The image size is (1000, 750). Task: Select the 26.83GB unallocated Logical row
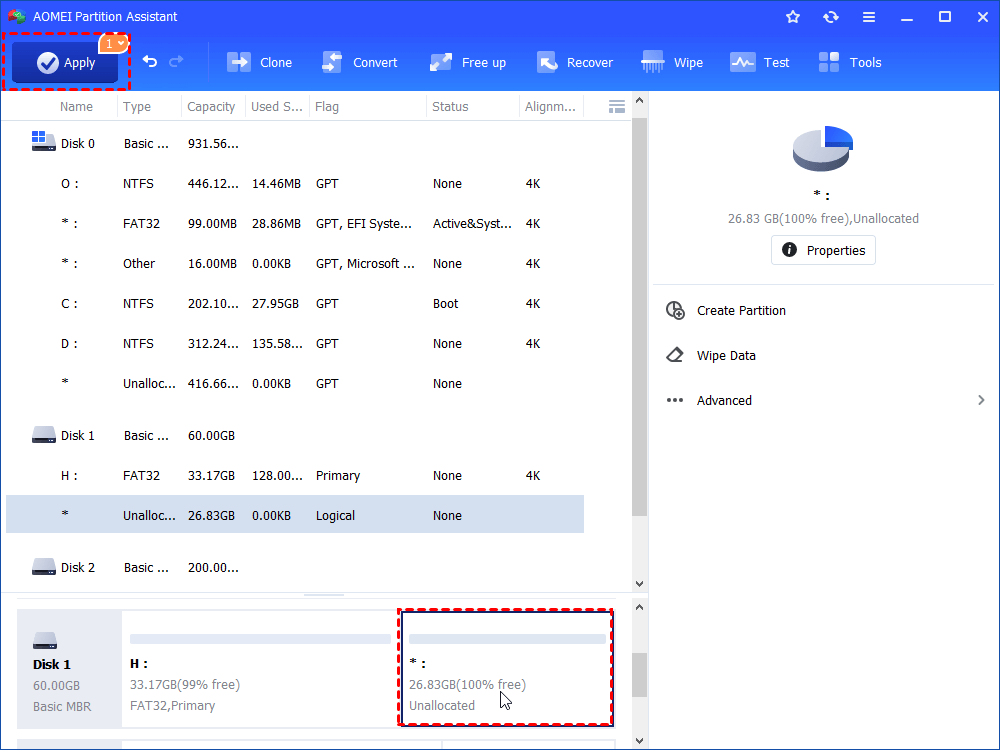pos(295,515)
